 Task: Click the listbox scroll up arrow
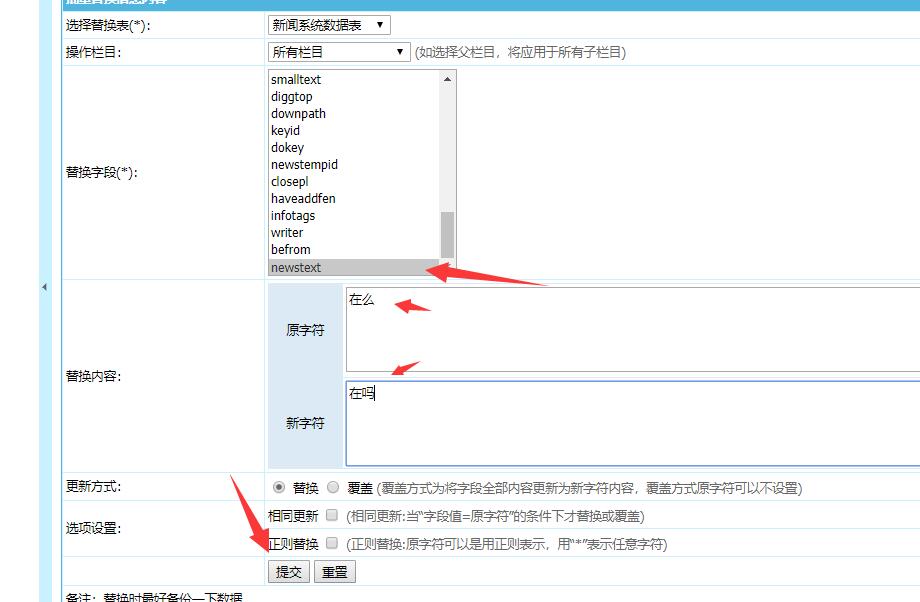pos(447,79)
